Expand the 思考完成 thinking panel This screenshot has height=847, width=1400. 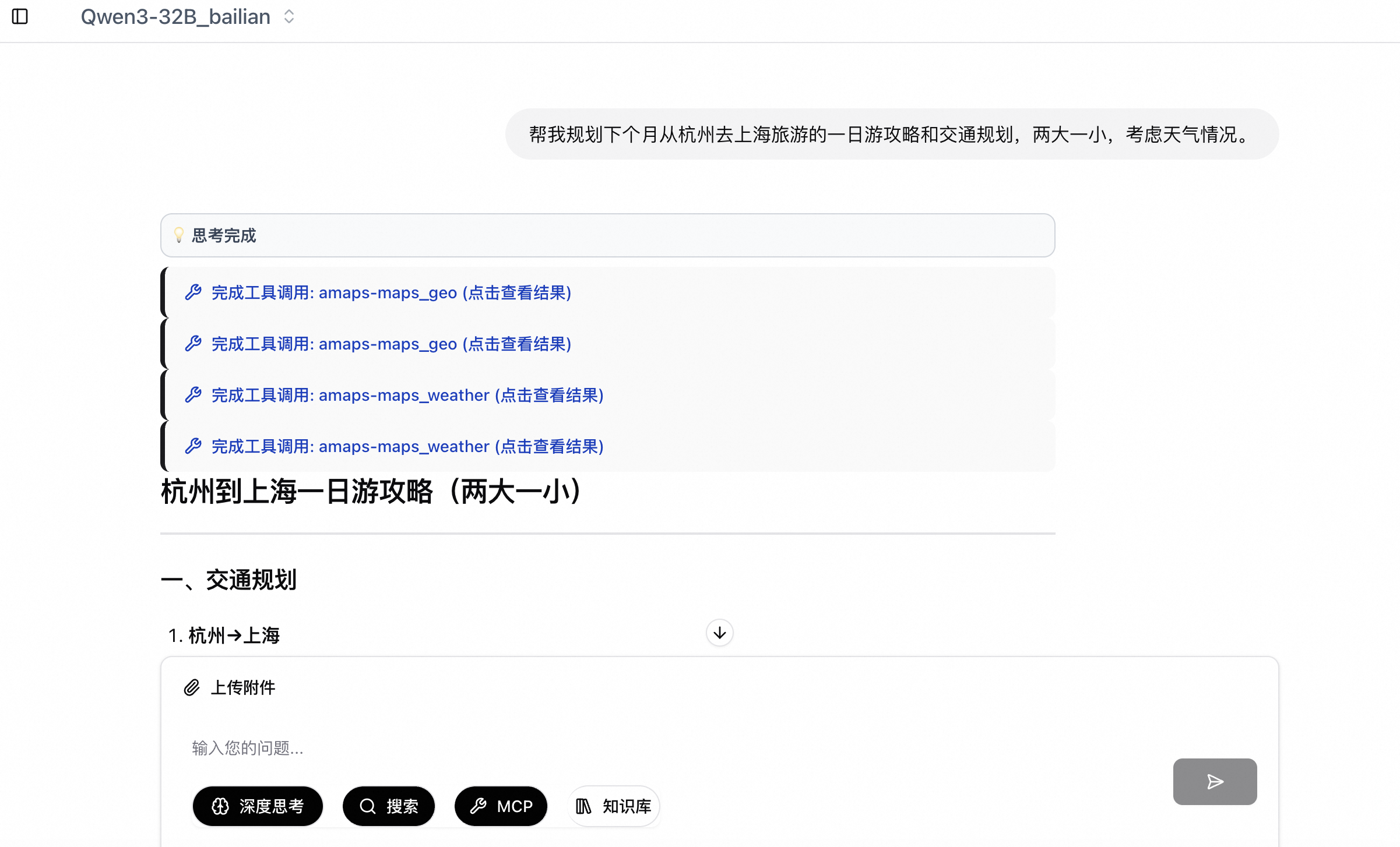607,235
